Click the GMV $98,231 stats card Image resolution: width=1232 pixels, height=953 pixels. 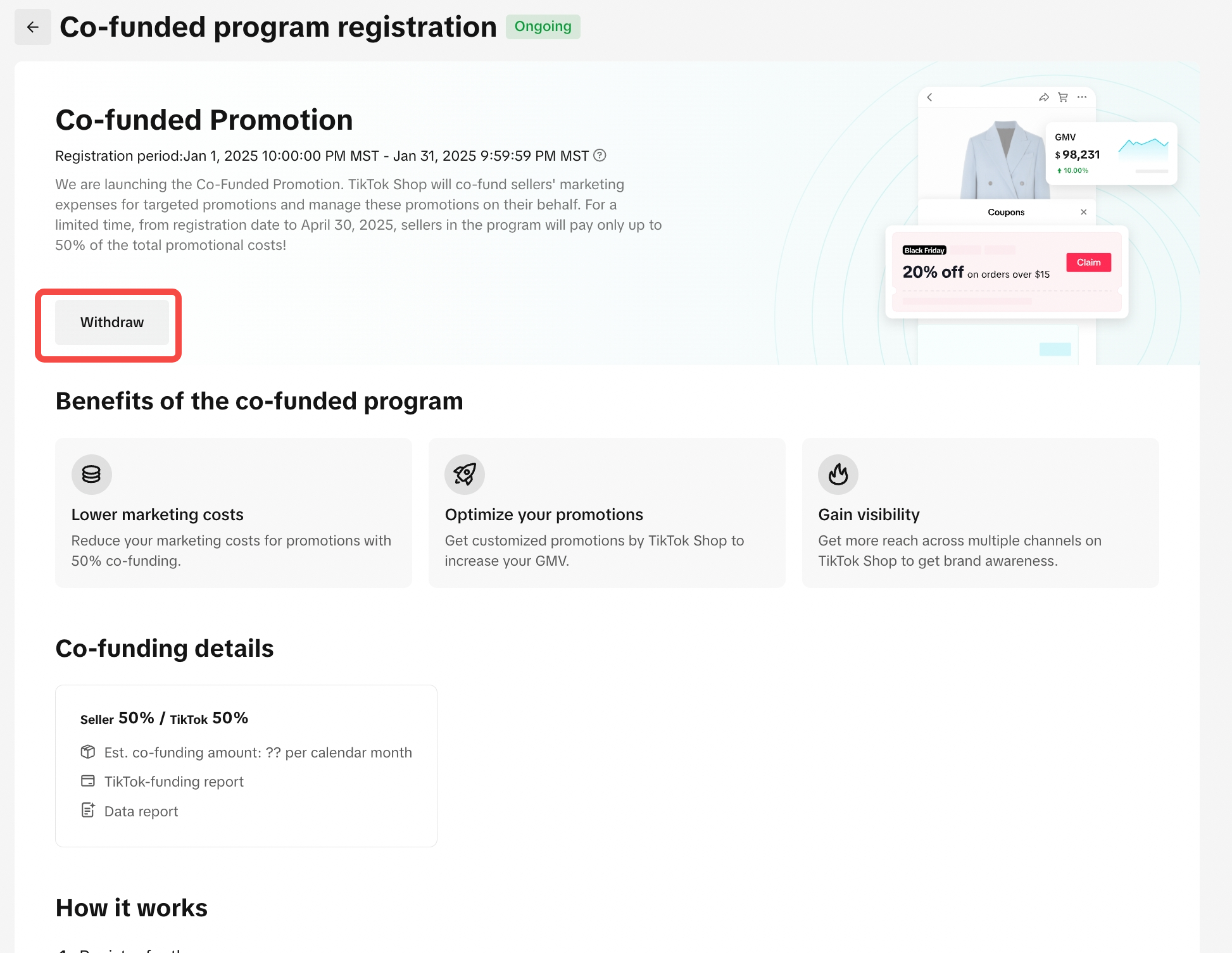[x=1111, y=154]
